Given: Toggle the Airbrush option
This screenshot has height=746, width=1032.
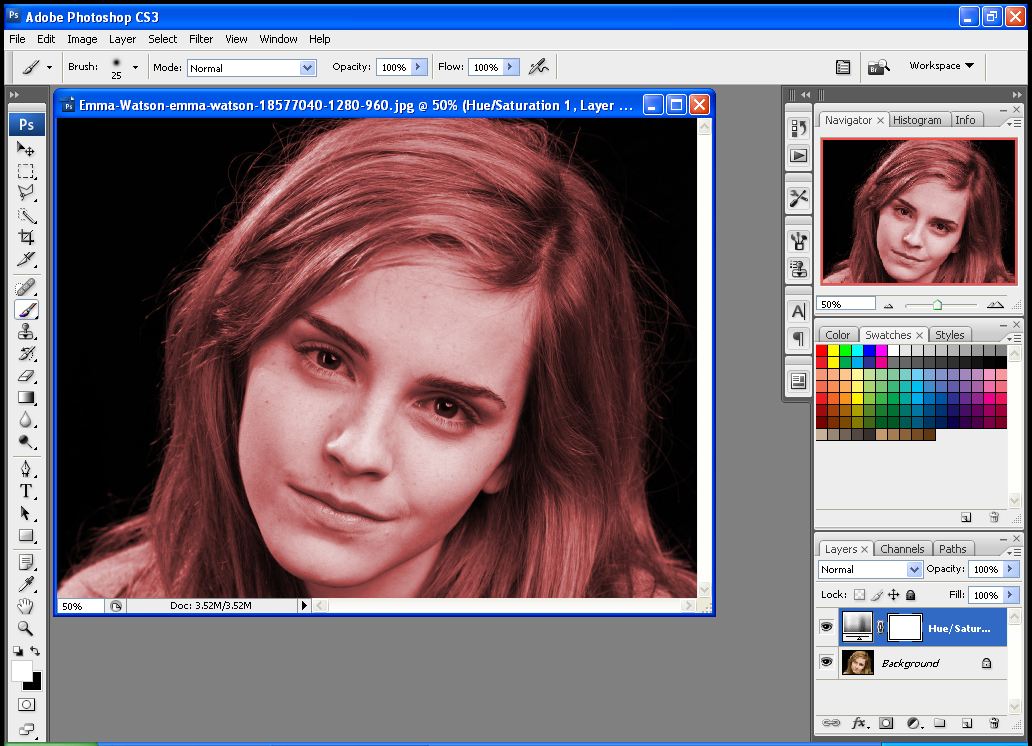Looking at the screenshot, I should click(x=538, y=67).
